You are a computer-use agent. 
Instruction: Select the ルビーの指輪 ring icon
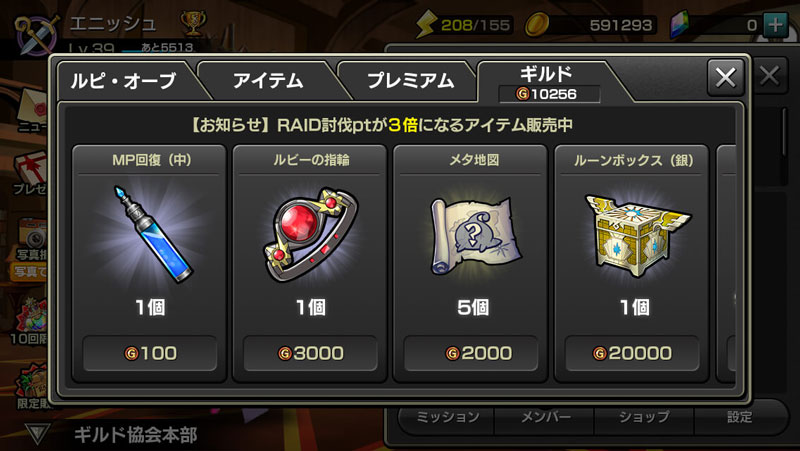[310, 234]
